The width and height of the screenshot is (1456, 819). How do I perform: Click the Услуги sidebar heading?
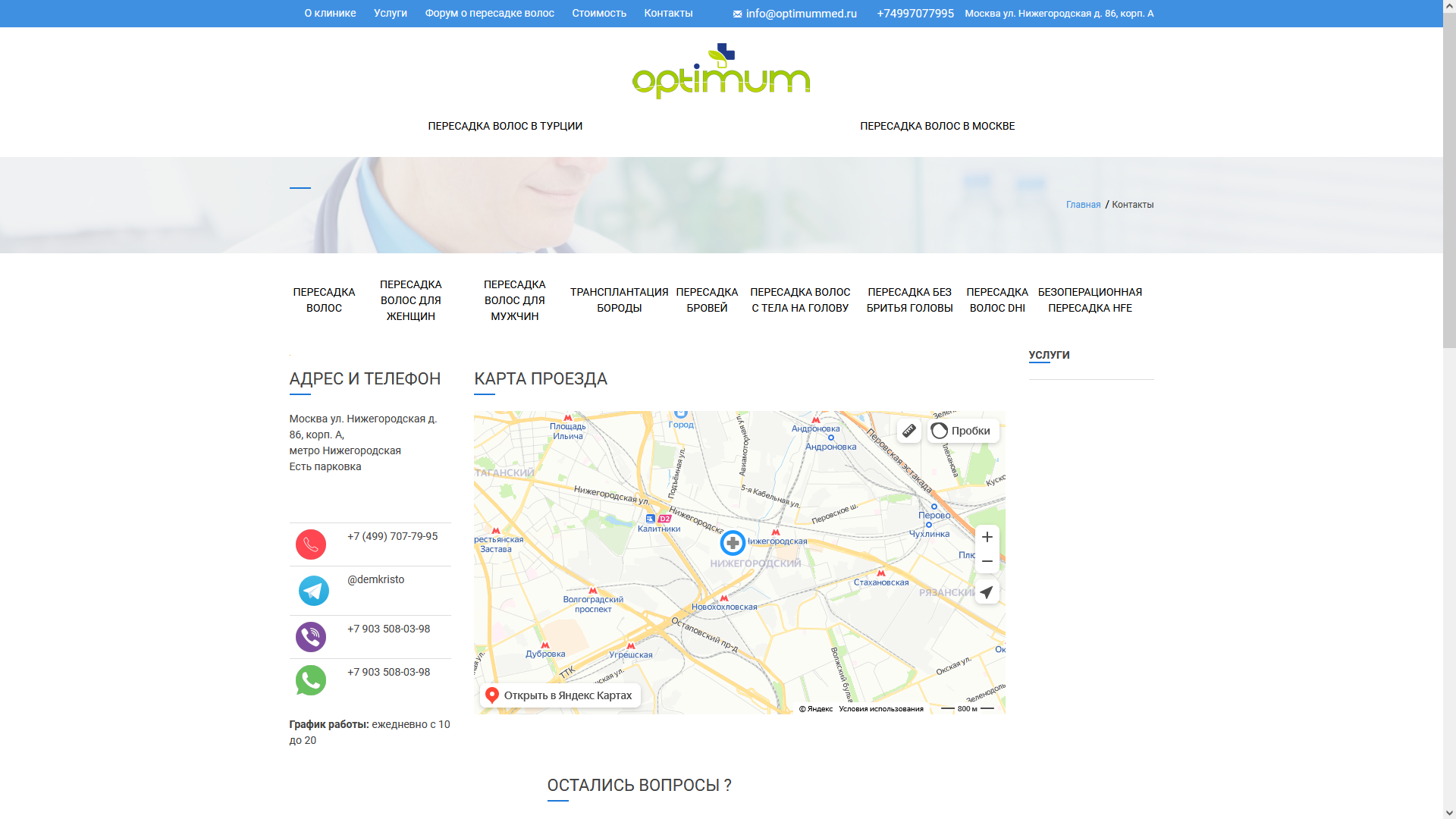click(1050, 355)
